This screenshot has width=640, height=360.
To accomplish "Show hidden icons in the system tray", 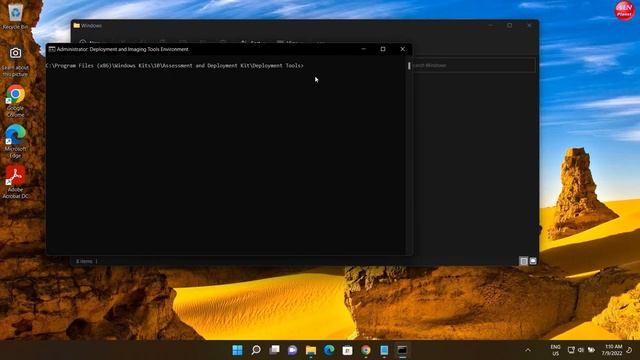I will pos(528,350).
